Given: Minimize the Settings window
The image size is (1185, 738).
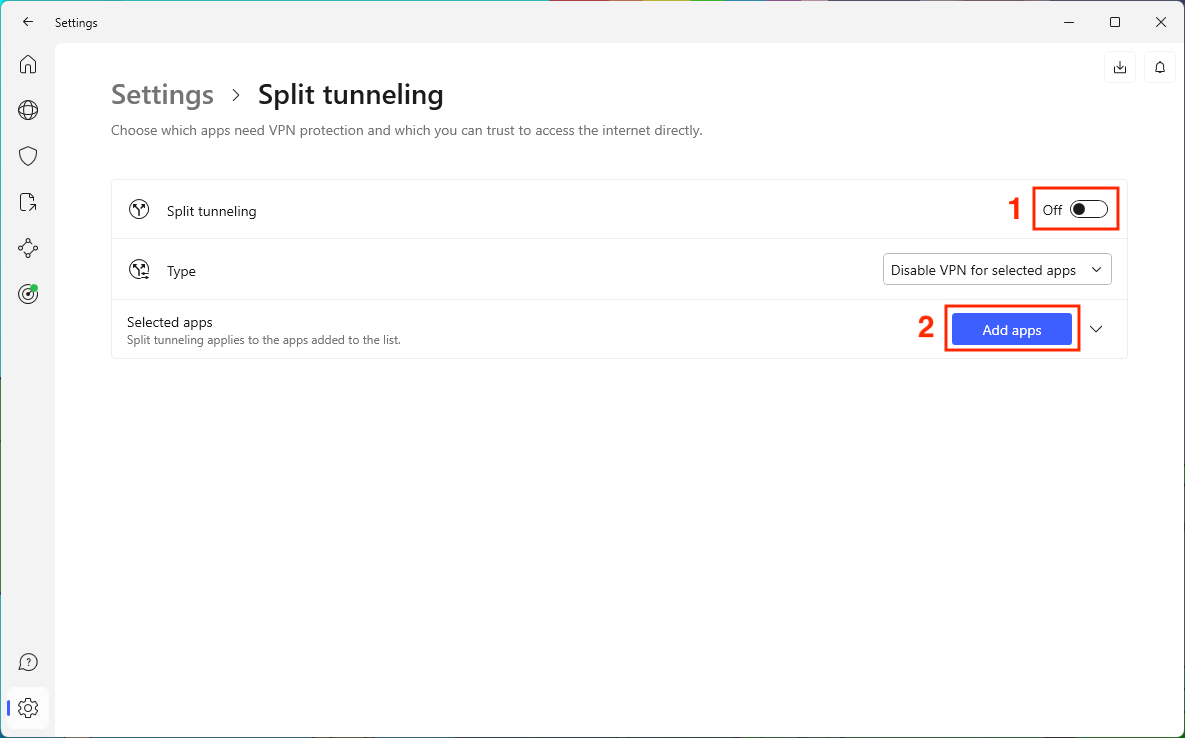Looking at the screenshot, I should 1069,22.
